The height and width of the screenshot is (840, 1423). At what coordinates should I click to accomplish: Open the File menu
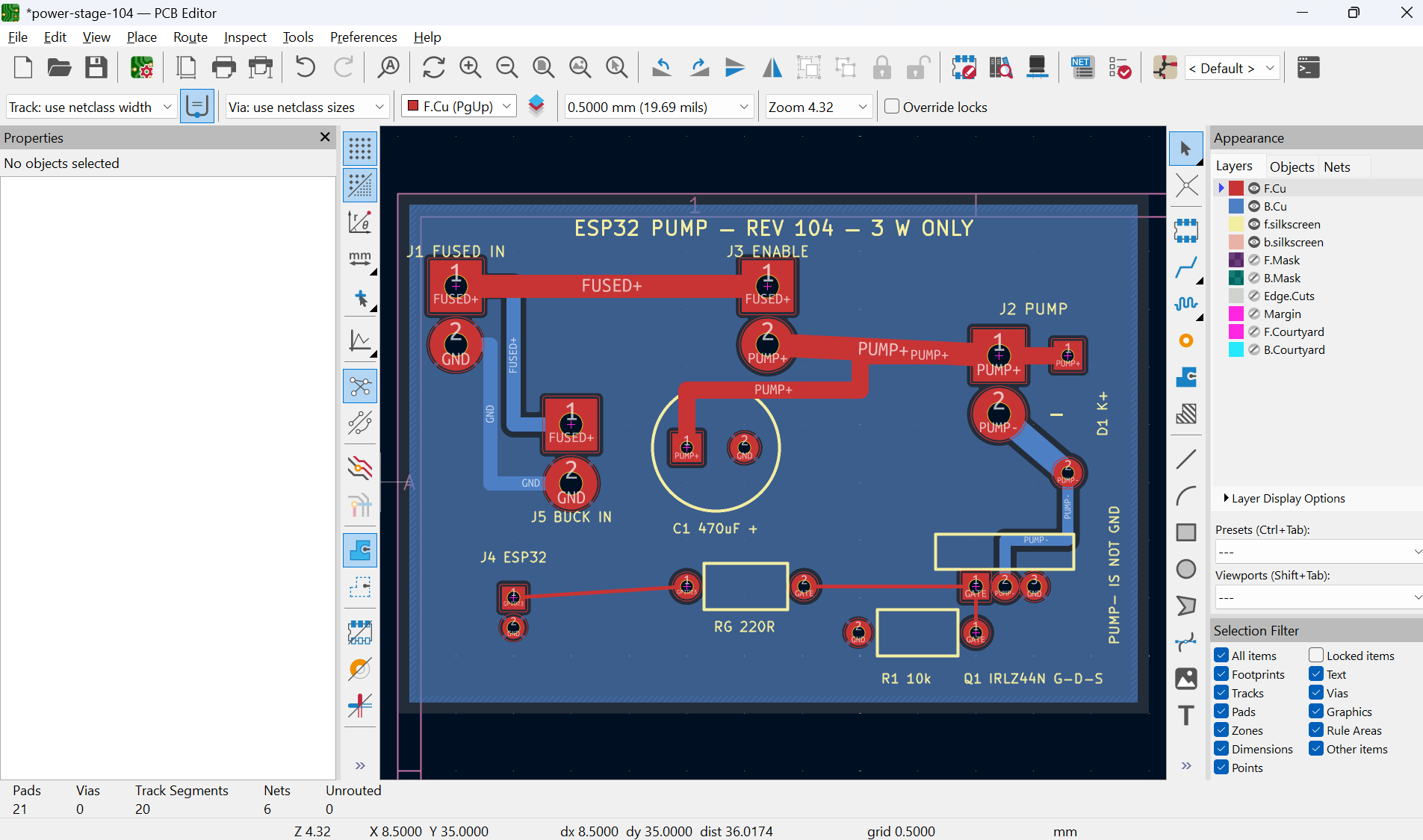pyautogui.click(x=18, y=37)
